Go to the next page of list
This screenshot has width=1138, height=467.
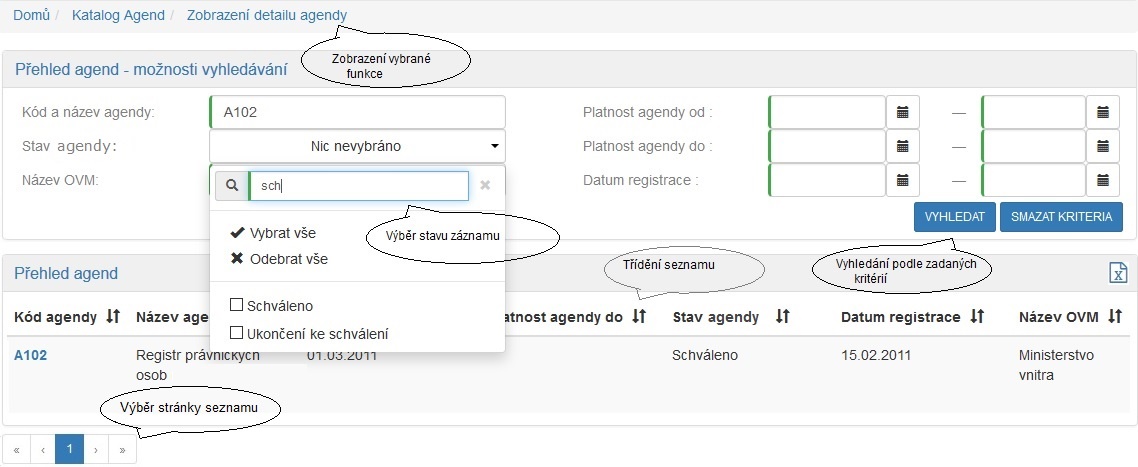pos(95,450)
